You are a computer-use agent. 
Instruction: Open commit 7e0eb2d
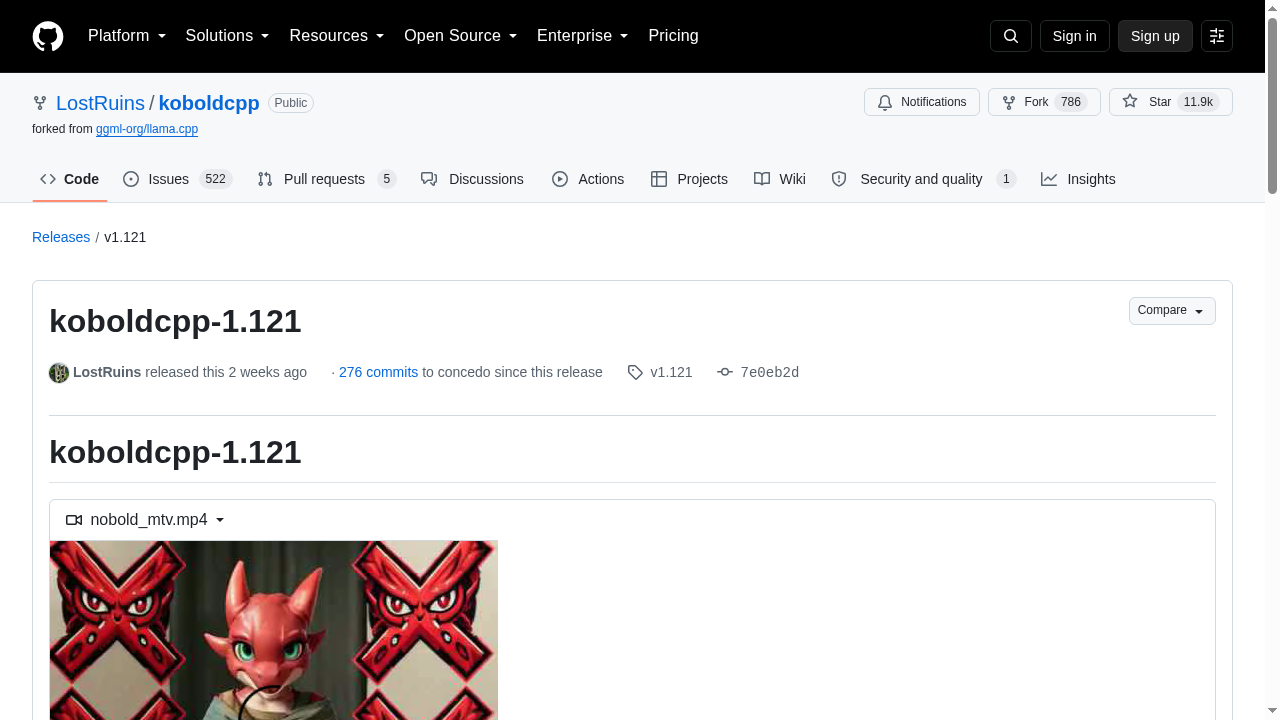769,372
